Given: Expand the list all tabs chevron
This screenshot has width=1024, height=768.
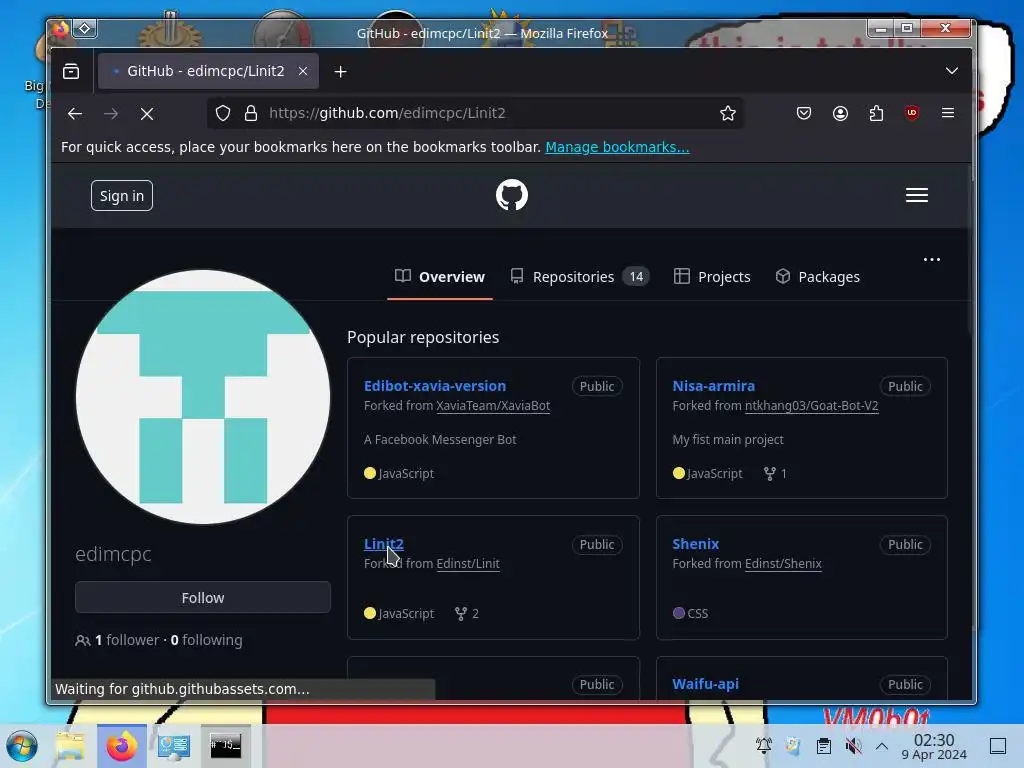Looking at the screenshot, I should (952, 71).
